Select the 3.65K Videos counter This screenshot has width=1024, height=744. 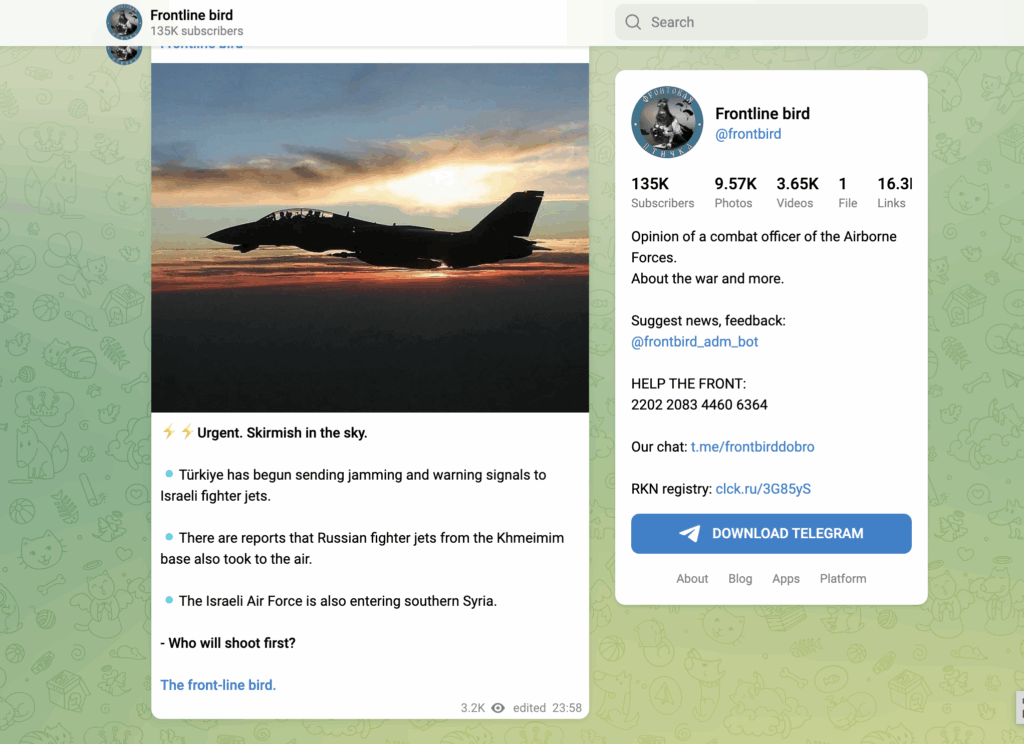coord(797,193)
